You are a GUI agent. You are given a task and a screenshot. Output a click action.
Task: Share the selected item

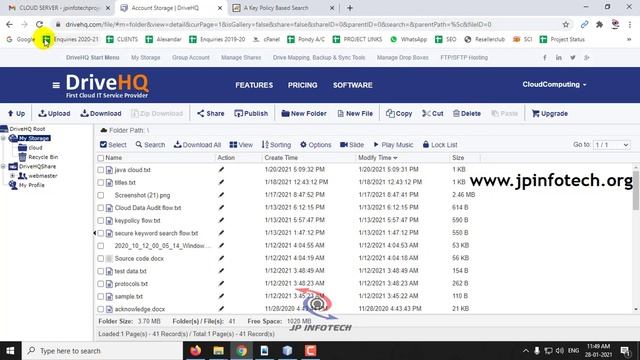pos(211,113)
